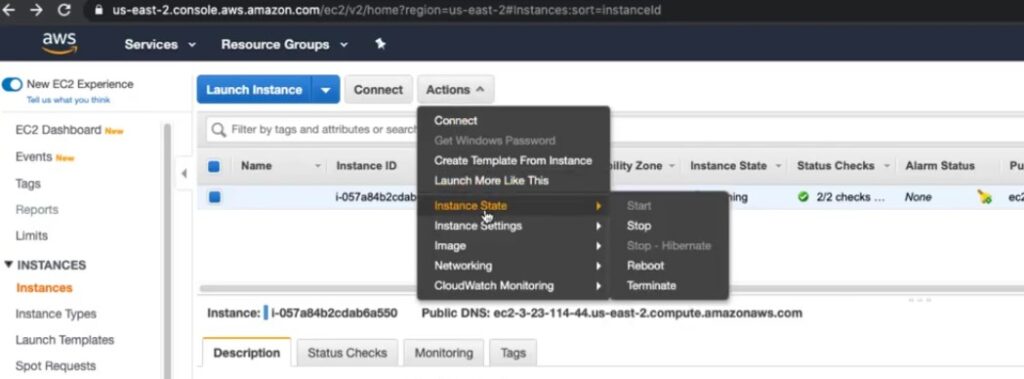Viewport: 1024px width, 379px height.
Task: Open the Status Checks column dropdown
Action: (886, 166)
